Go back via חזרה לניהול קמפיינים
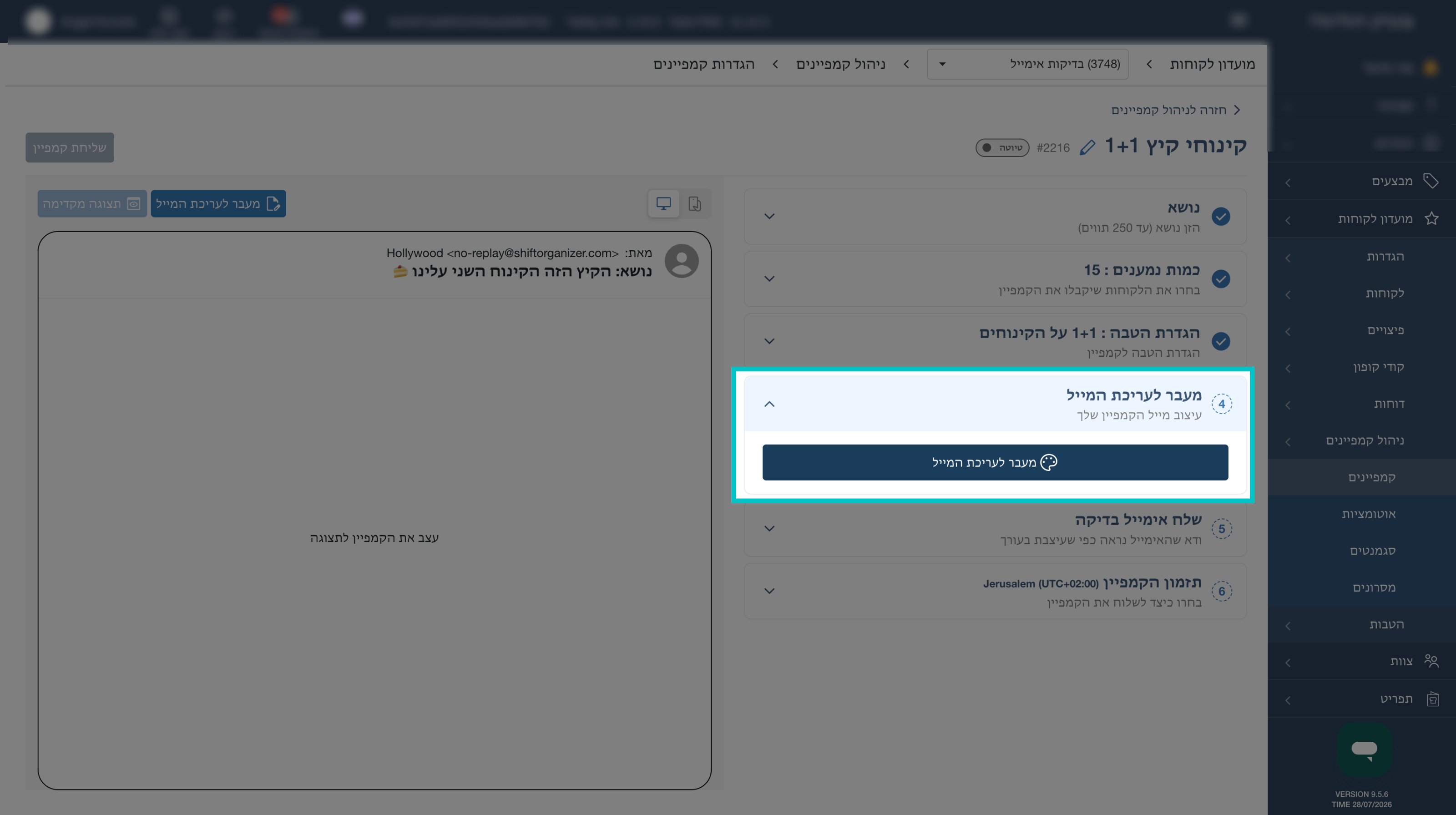Screen dimensions: 1456x815 (x=1175, y=110)
